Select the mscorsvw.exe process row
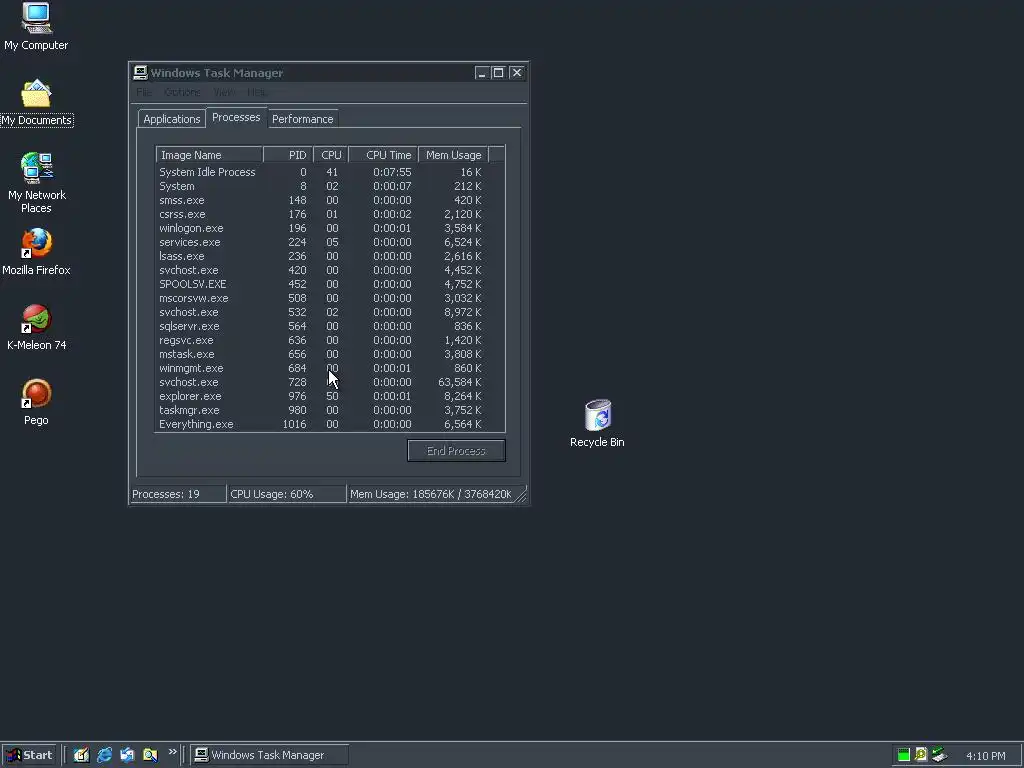Viewport: 1024px width, 768px height. point(330,298)
